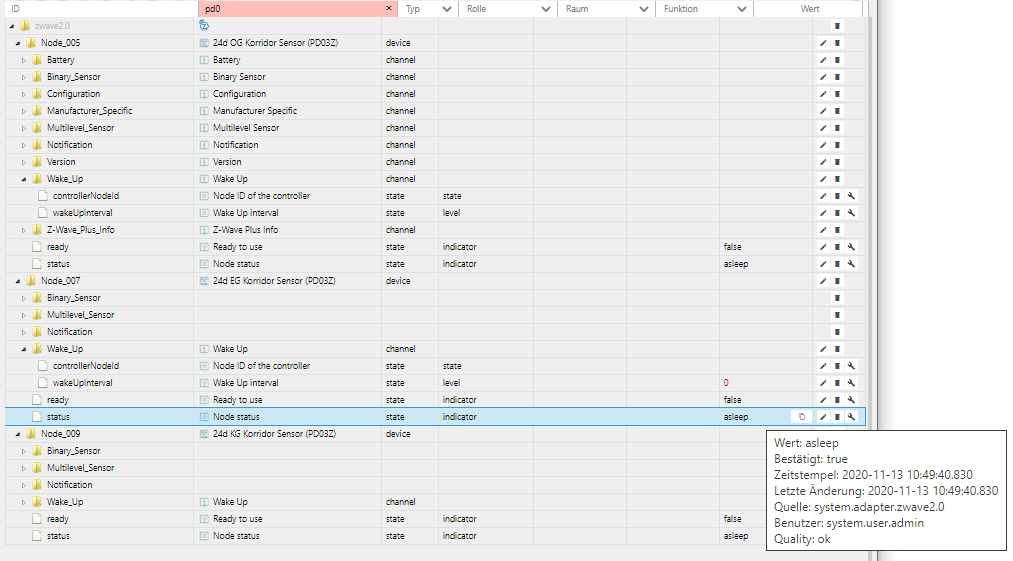
Task: Edit the Manufacturer_Specific channel object
Action: click(823, 111)
